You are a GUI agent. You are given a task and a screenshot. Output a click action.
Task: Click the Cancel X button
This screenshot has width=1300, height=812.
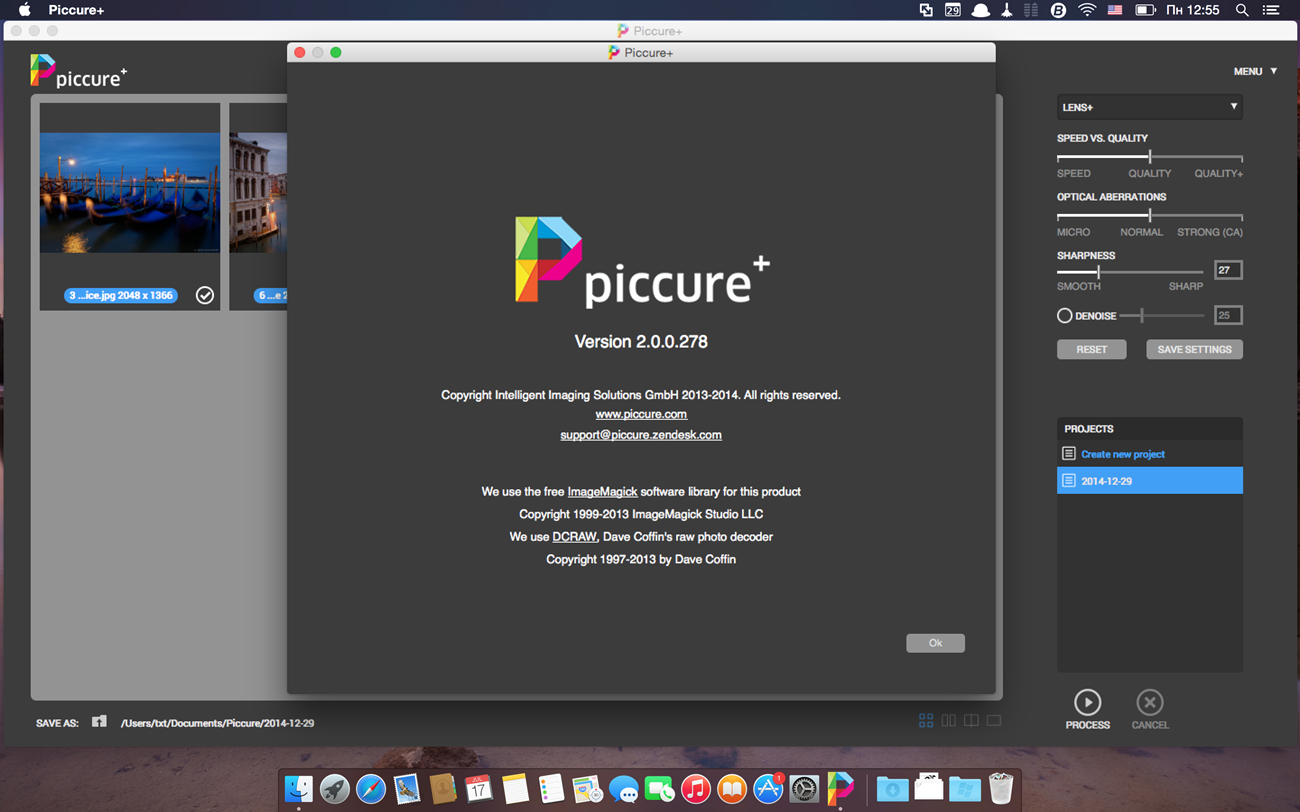pos(1150,702)
